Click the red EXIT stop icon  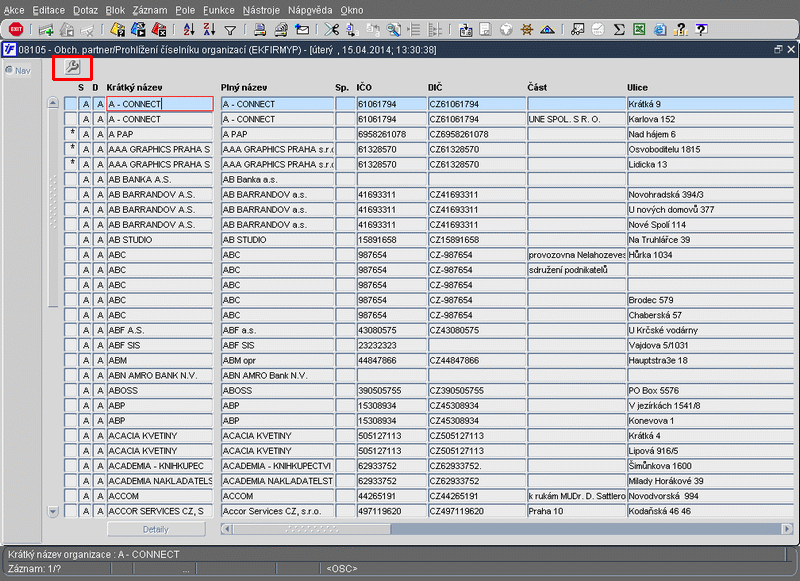[15, 29]
